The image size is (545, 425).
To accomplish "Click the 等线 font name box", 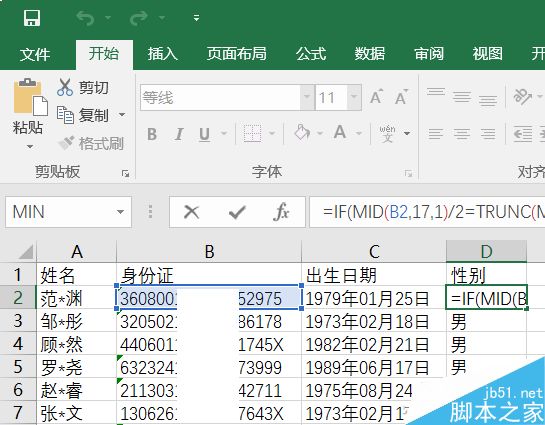I will click(x=220, y=98).
